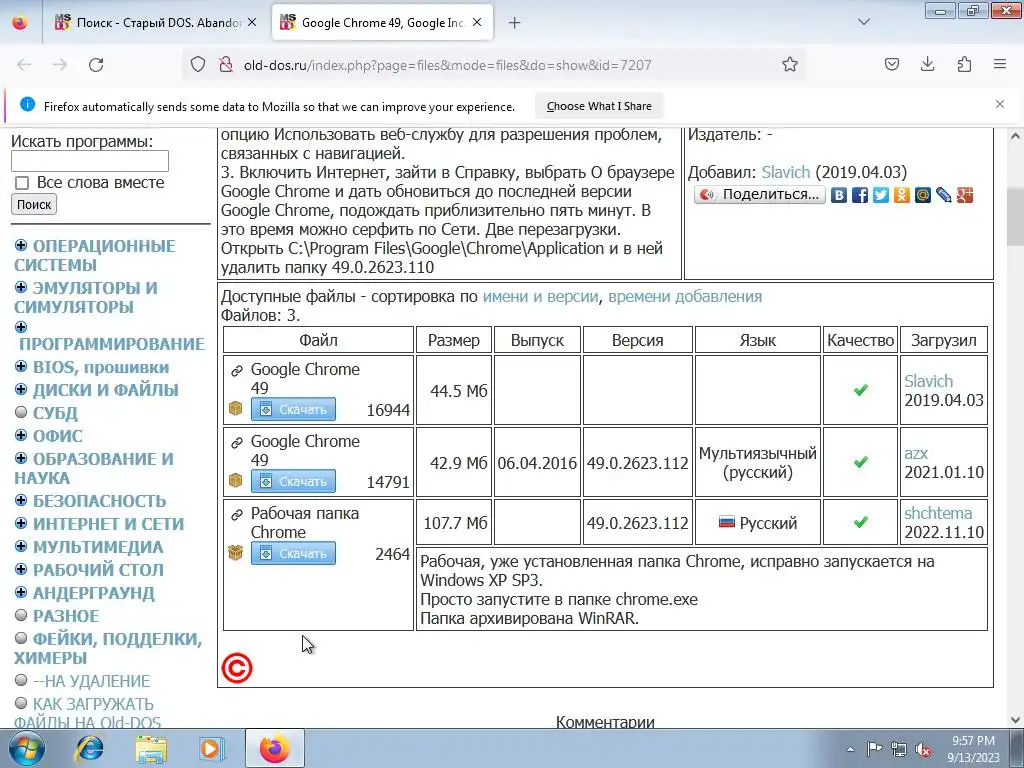Sort files by времени добавления
1024x768 pixels.
click(685, 296)
